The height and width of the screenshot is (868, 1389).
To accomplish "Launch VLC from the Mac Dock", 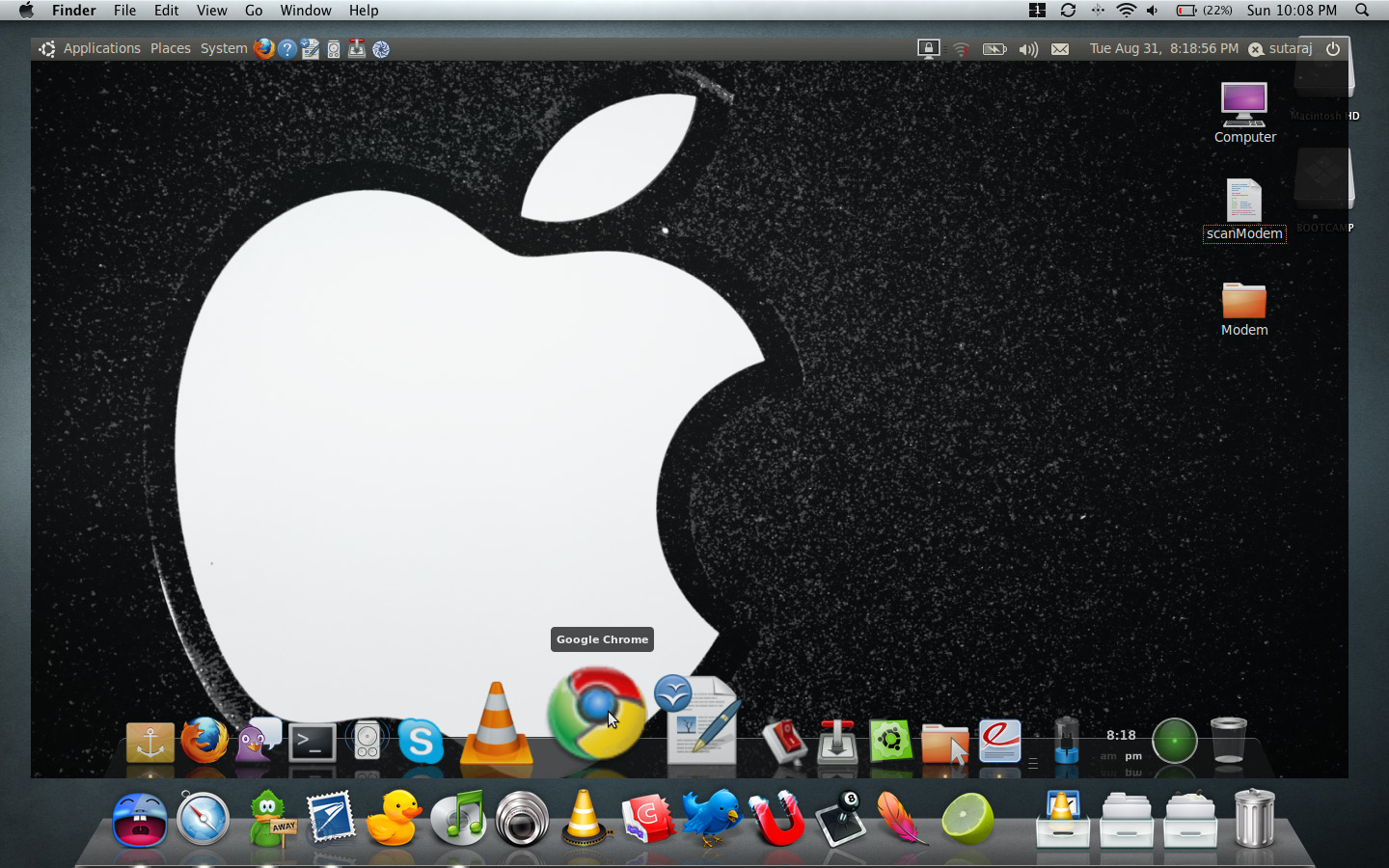I will coord(585,818).
